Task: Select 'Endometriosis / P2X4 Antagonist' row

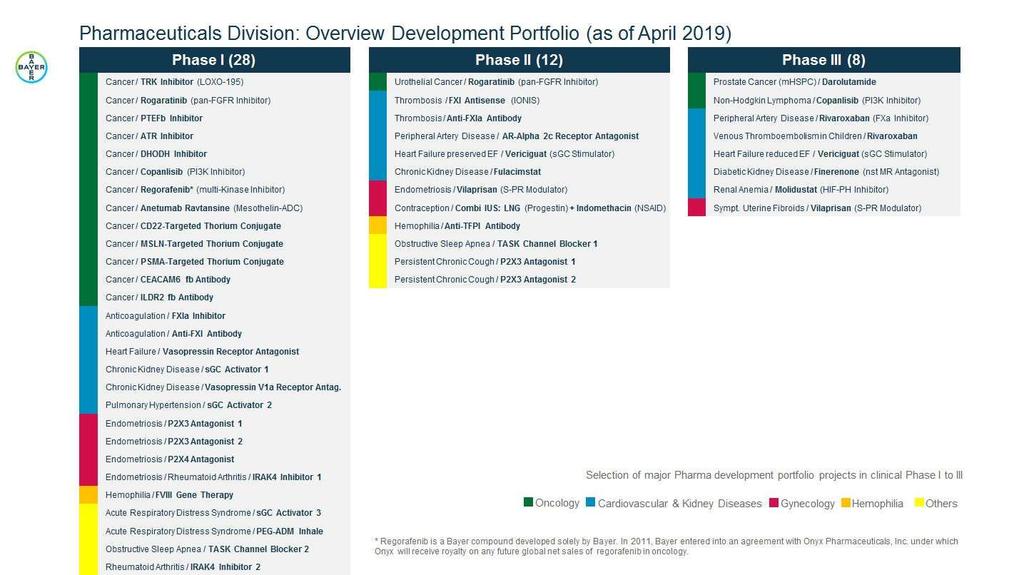Action: (x=214, y=459)
